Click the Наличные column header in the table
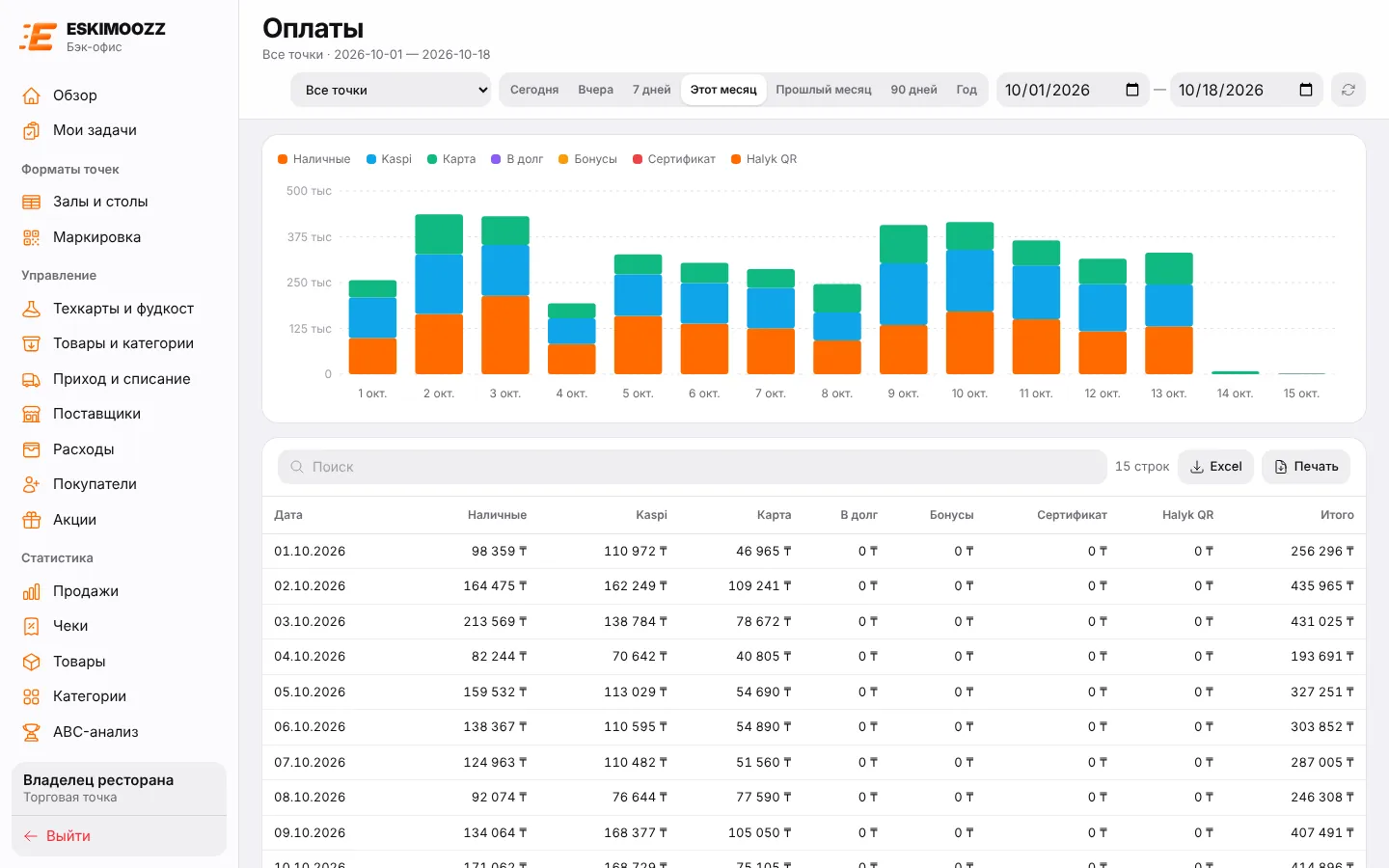 tap(497, 515)
